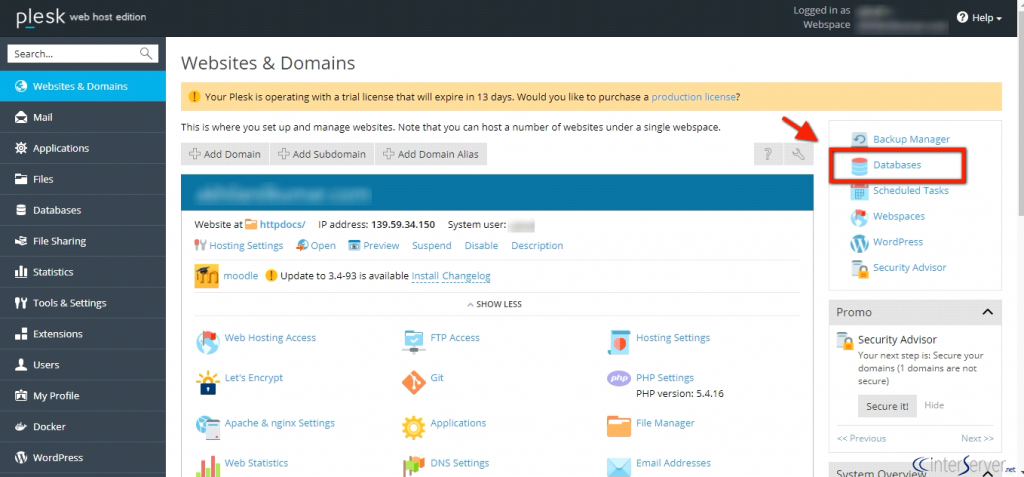Open the Help dropdown menu

[979, 18]
